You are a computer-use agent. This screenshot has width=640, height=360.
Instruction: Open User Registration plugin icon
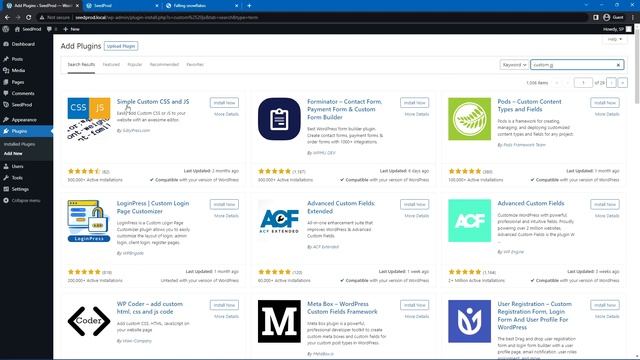click(x=469, y=321)
